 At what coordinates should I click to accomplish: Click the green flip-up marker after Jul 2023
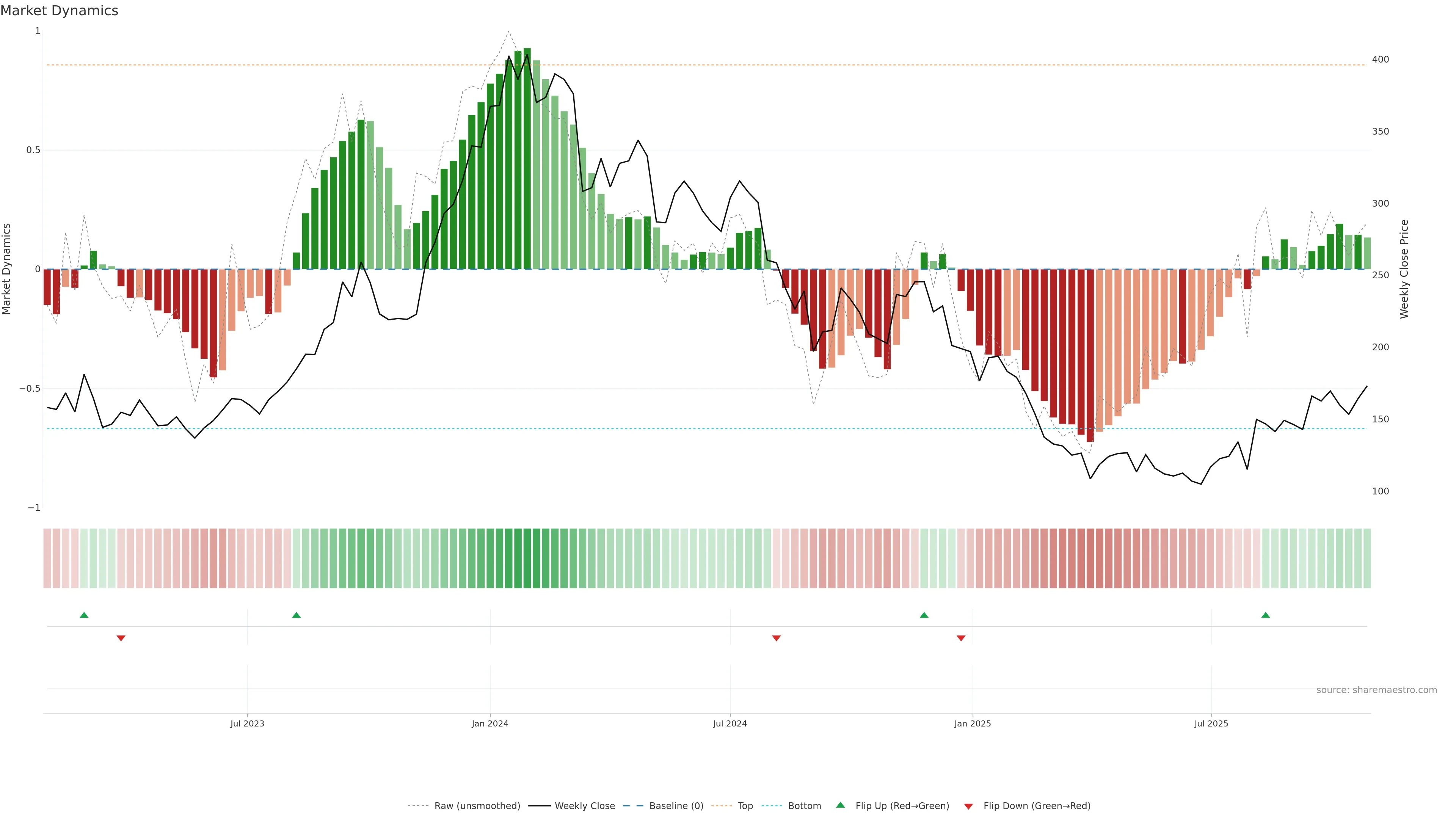coord(296,615)
